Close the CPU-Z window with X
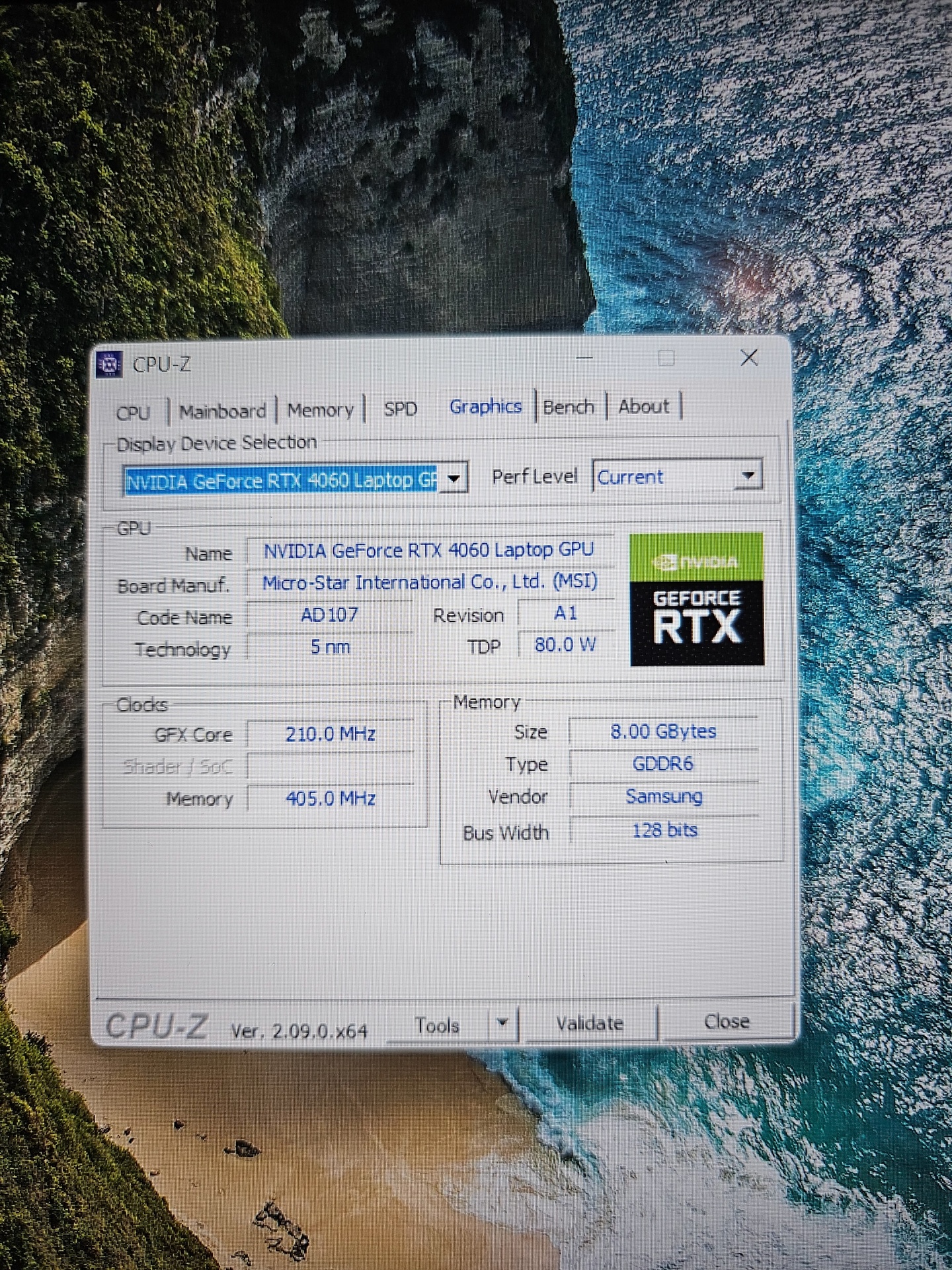 coord(749,358)
